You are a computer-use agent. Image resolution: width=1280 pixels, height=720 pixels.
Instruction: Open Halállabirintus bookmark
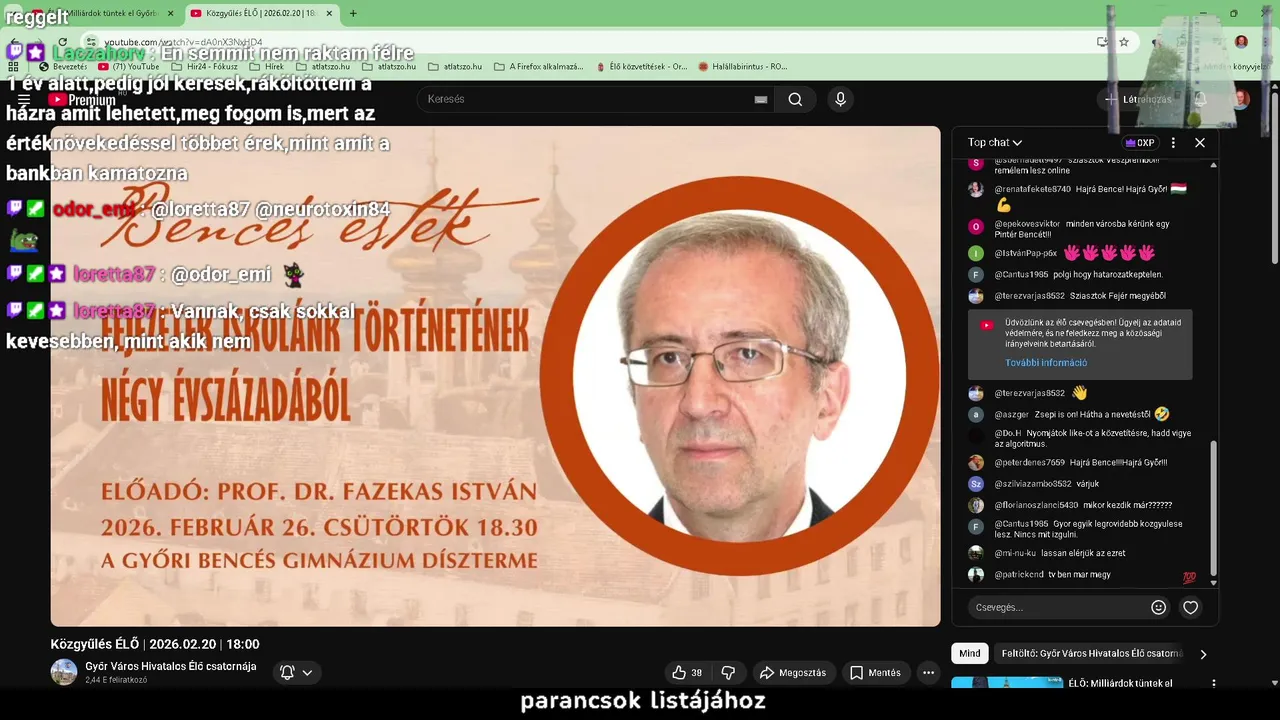pyautogui.click(x=743, y=67)
